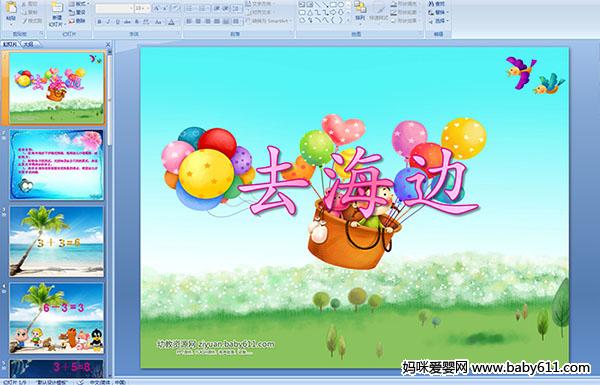Image resolution: width=600 pixels, height=385 pixels.
Task: Switch to the Slides pane tab
Action: [10, 44]
